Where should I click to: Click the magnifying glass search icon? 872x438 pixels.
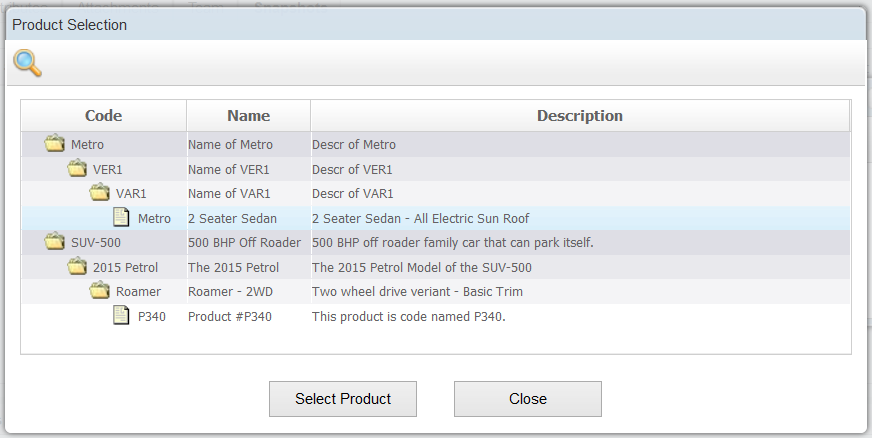point(27,64)
